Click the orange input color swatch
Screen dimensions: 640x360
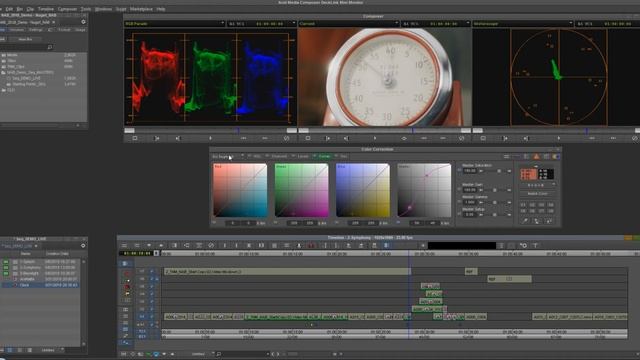528,174
